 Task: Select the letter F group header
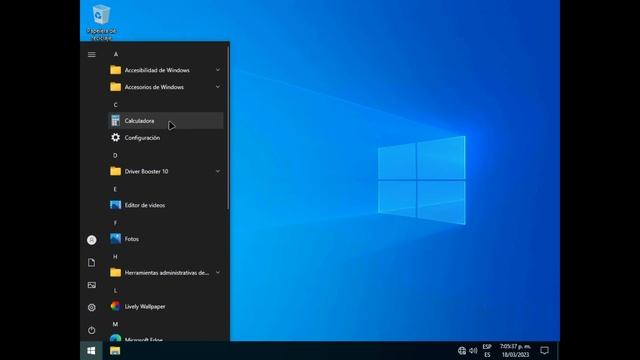coord(115,223)
